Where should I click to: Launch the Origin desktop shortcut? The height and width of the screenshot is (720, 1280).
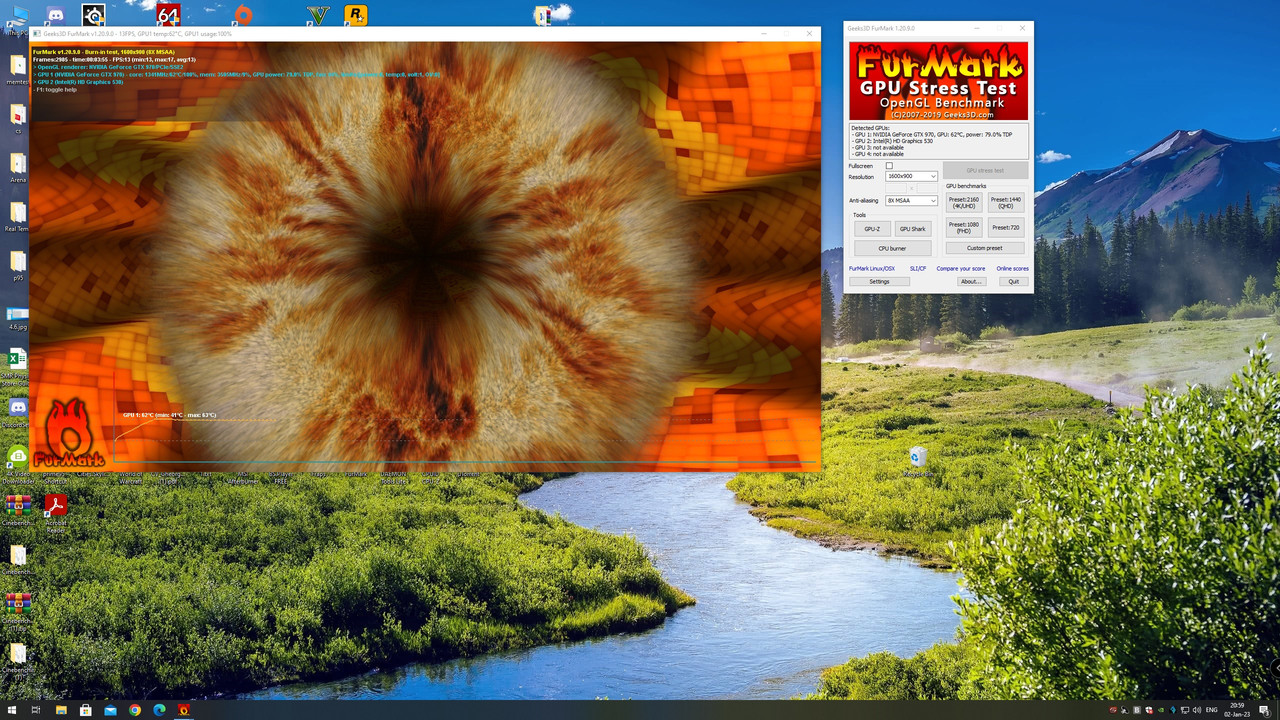(x=243, y=15)
